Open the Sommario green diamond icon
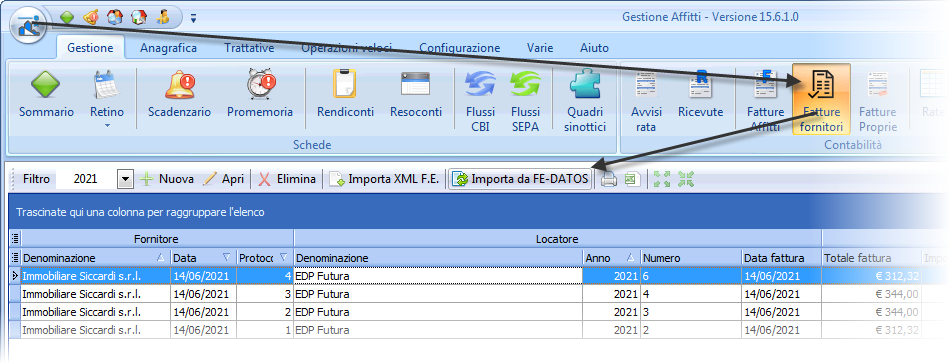This screenshot has height=364, width=950. (x=46, y=85)
